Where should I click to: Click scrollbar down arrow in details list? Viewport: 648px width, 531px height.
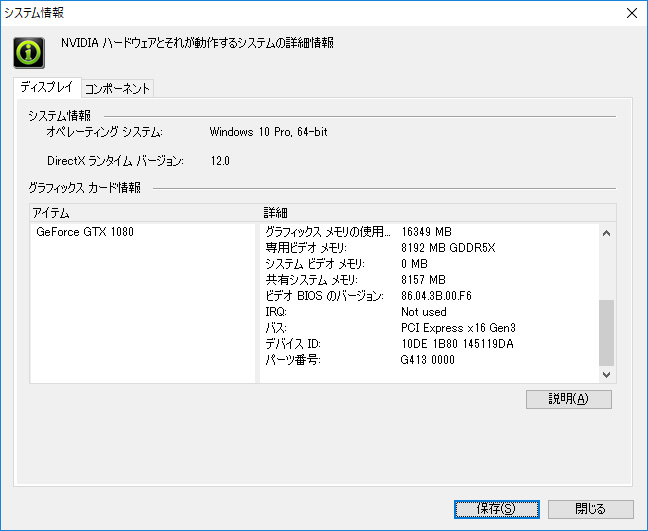pos(606,375)
